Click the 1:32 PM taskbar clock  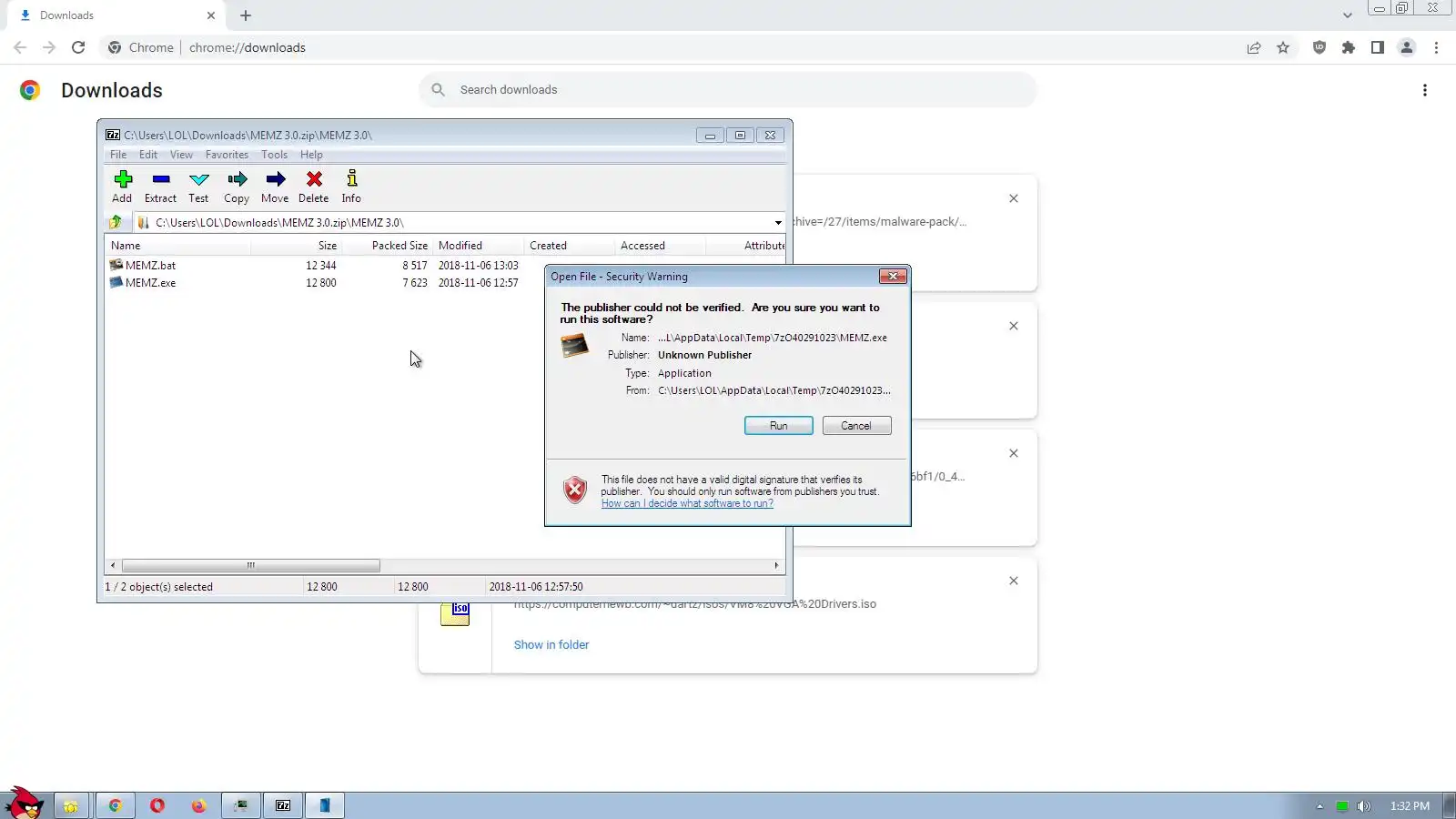coord(1410,806)
